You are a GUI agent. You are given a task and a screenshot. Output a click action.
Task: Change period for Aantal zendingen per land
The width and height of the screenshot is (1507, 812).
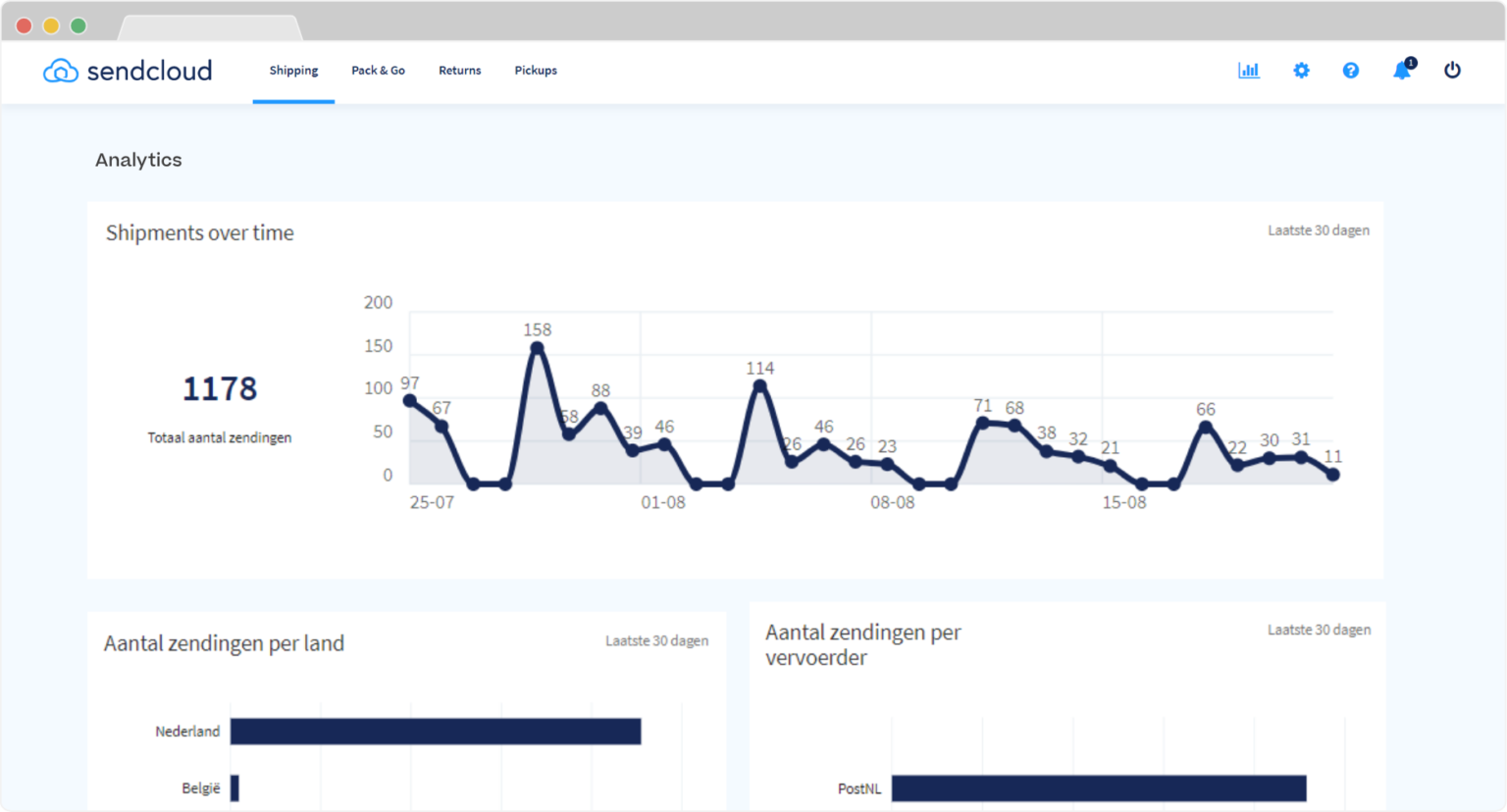tap(656, 641)
